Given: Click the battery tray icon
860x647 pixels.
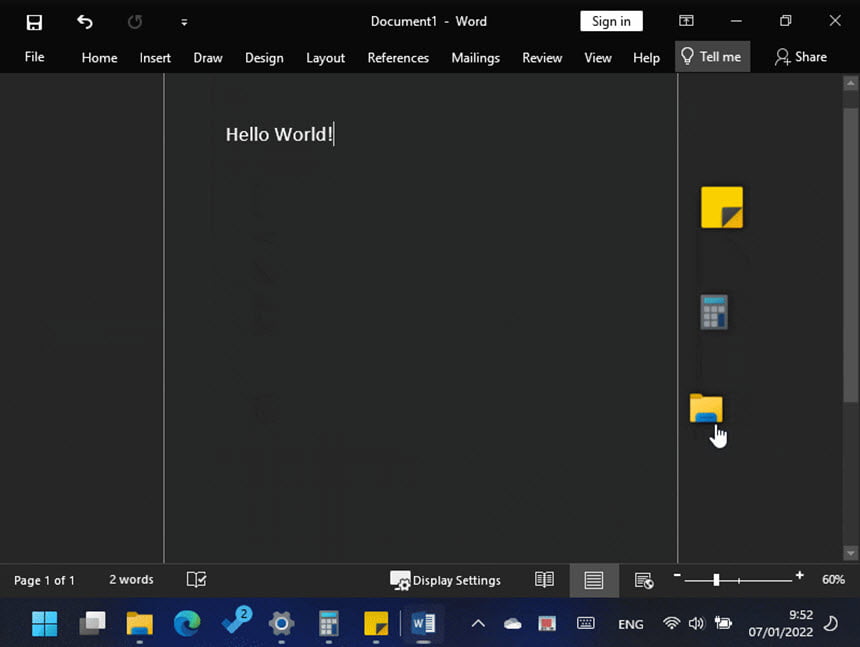Looking at the screenshot, I should (723, 623).
